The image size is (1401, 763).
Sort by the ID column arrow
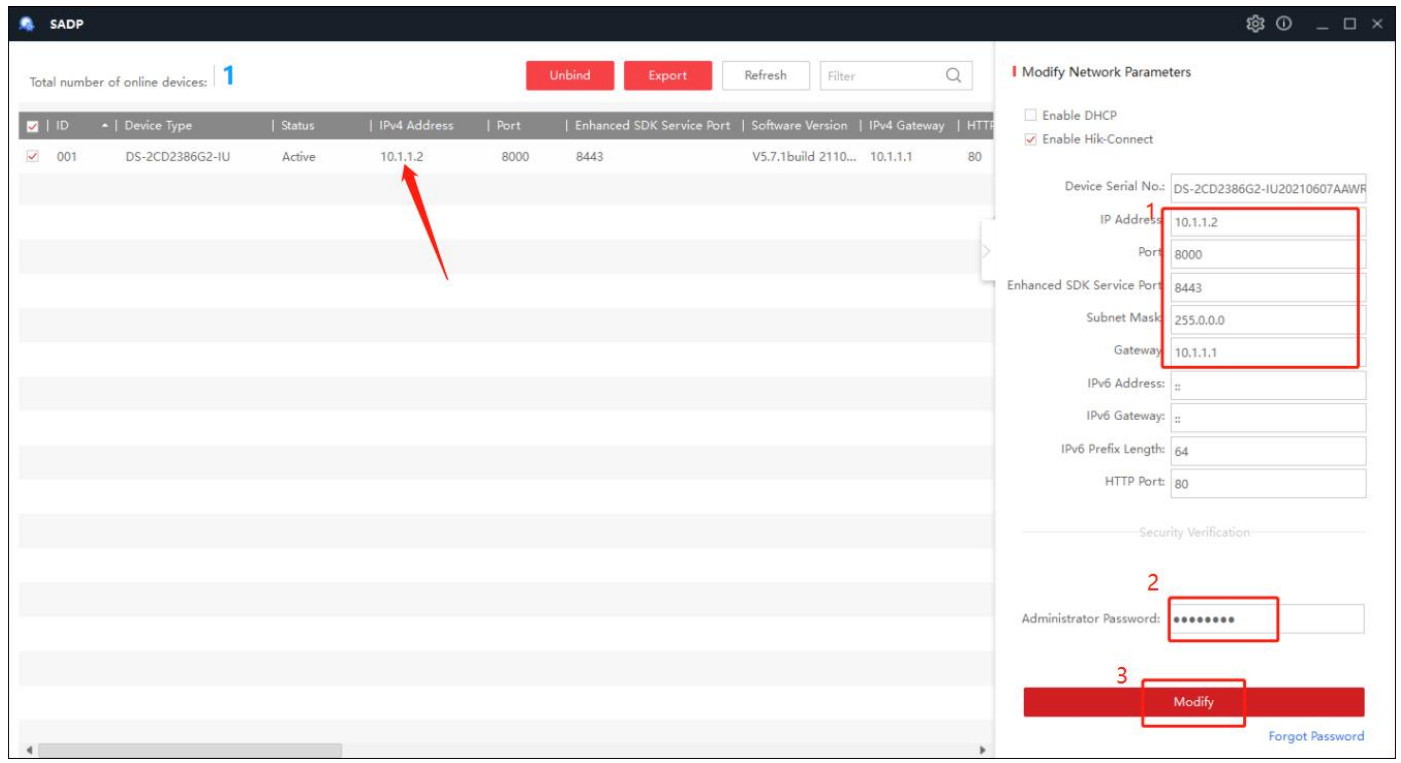105,126
